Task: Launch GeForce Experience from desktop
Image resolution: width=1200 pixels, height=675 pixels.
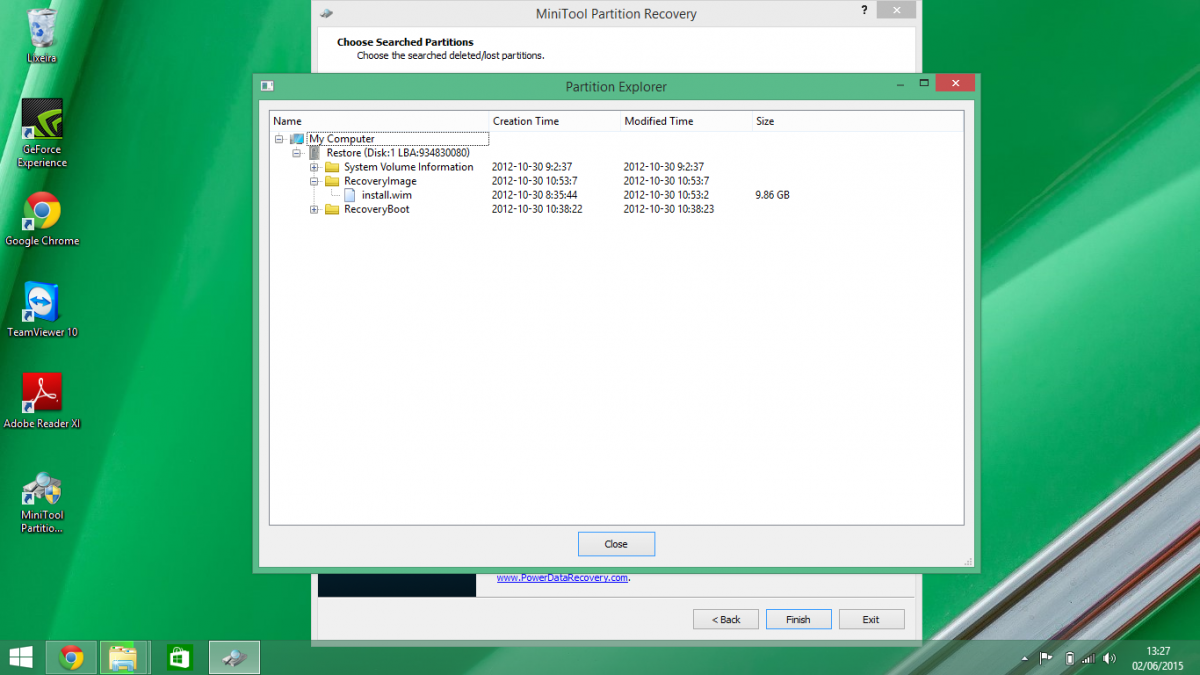Action: pyautogui.click(x=42, y=133)
